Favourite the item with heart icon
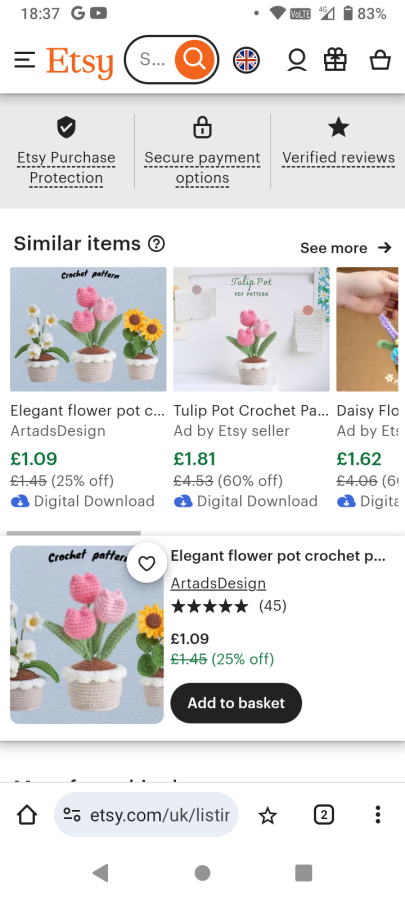This screenshot has width=405, height=900. [x=147, y=564]
